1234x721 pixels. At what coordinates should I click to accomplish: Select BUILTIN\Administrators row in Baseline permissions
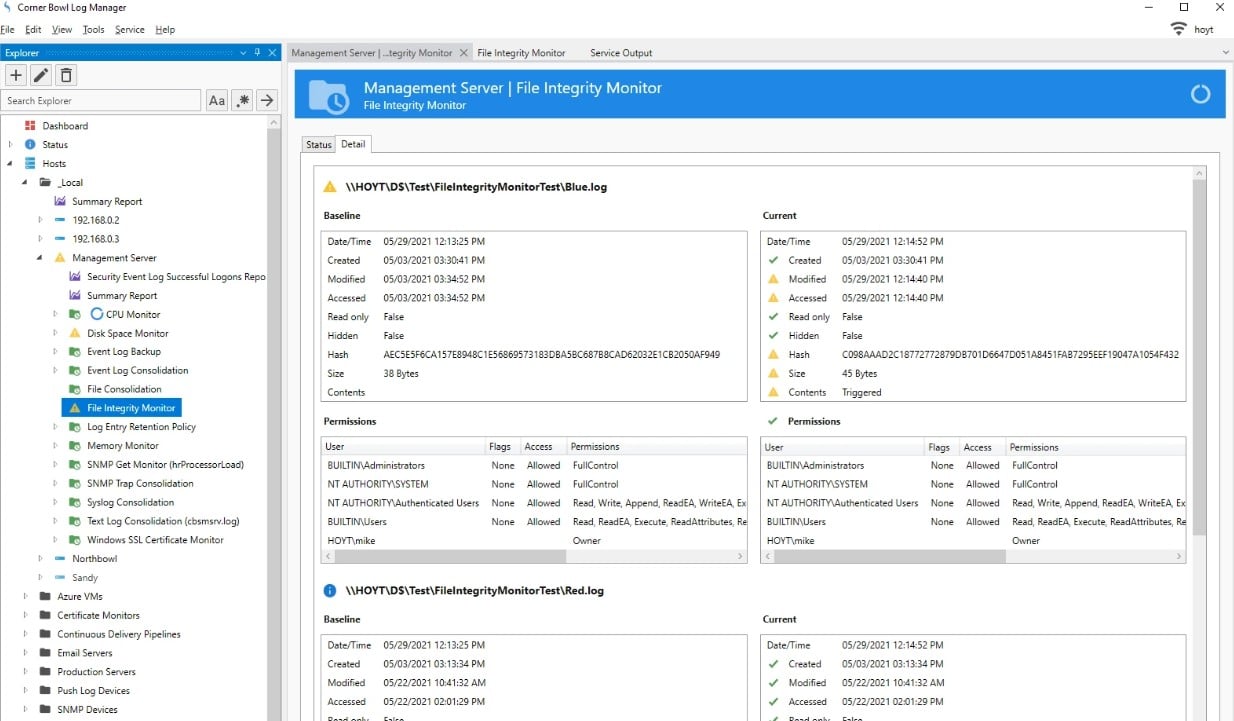[x=534, y=465]
